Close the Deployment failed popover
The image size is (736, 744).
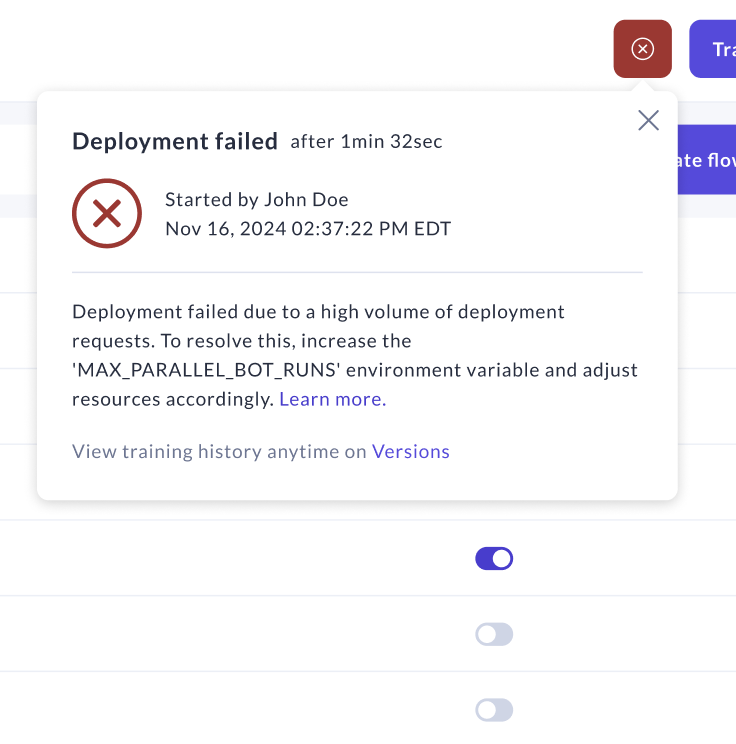648,121
